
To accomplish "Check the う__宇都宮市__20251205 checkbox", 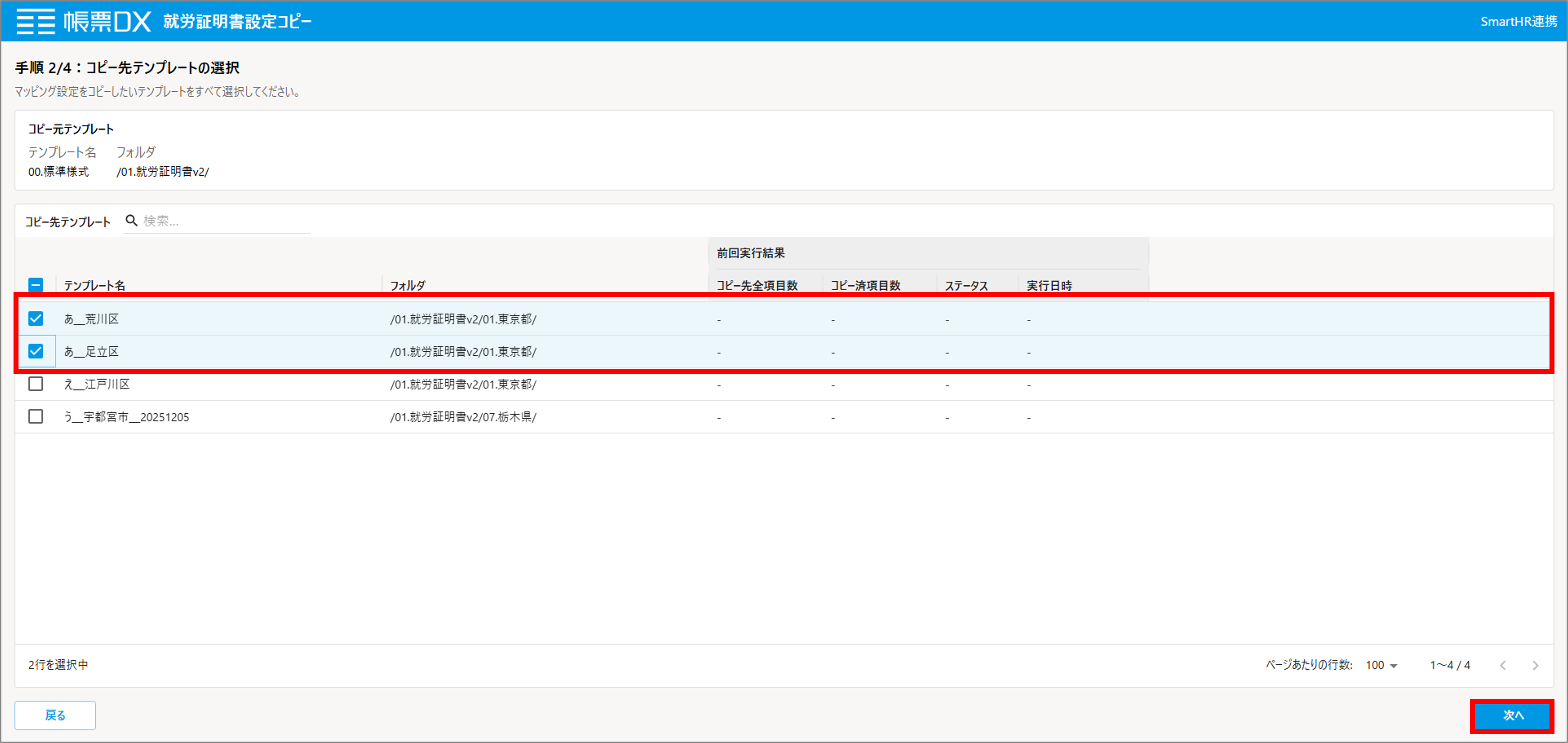I will 36,417.
